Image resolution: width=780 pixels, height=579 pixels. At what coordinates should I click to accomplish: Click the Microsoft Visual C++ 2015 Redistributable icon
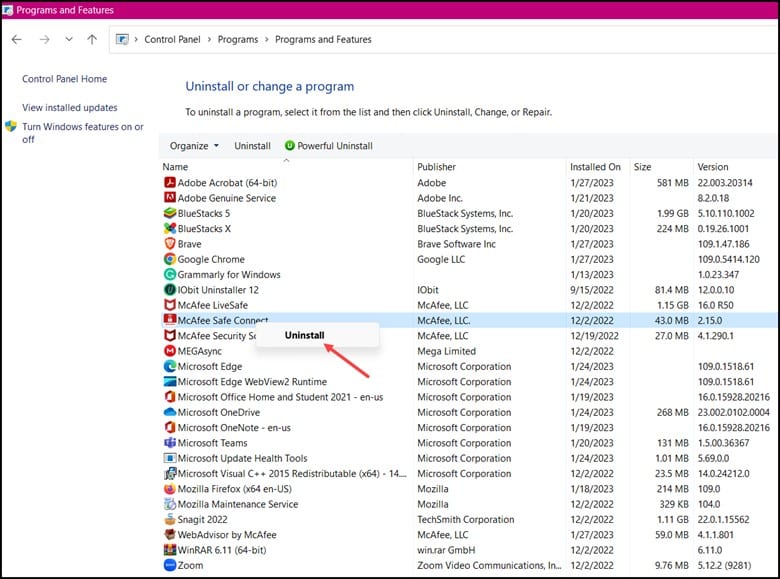(170, 474)
